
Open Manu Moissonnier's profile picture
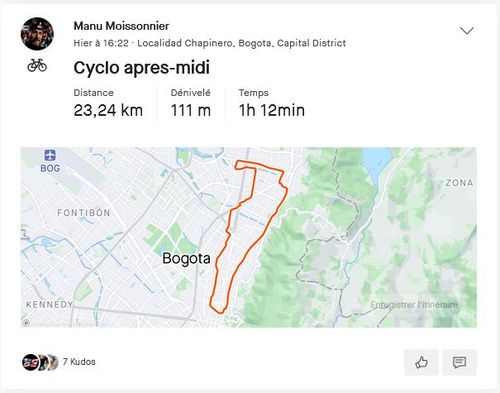[x=37, y=34]
